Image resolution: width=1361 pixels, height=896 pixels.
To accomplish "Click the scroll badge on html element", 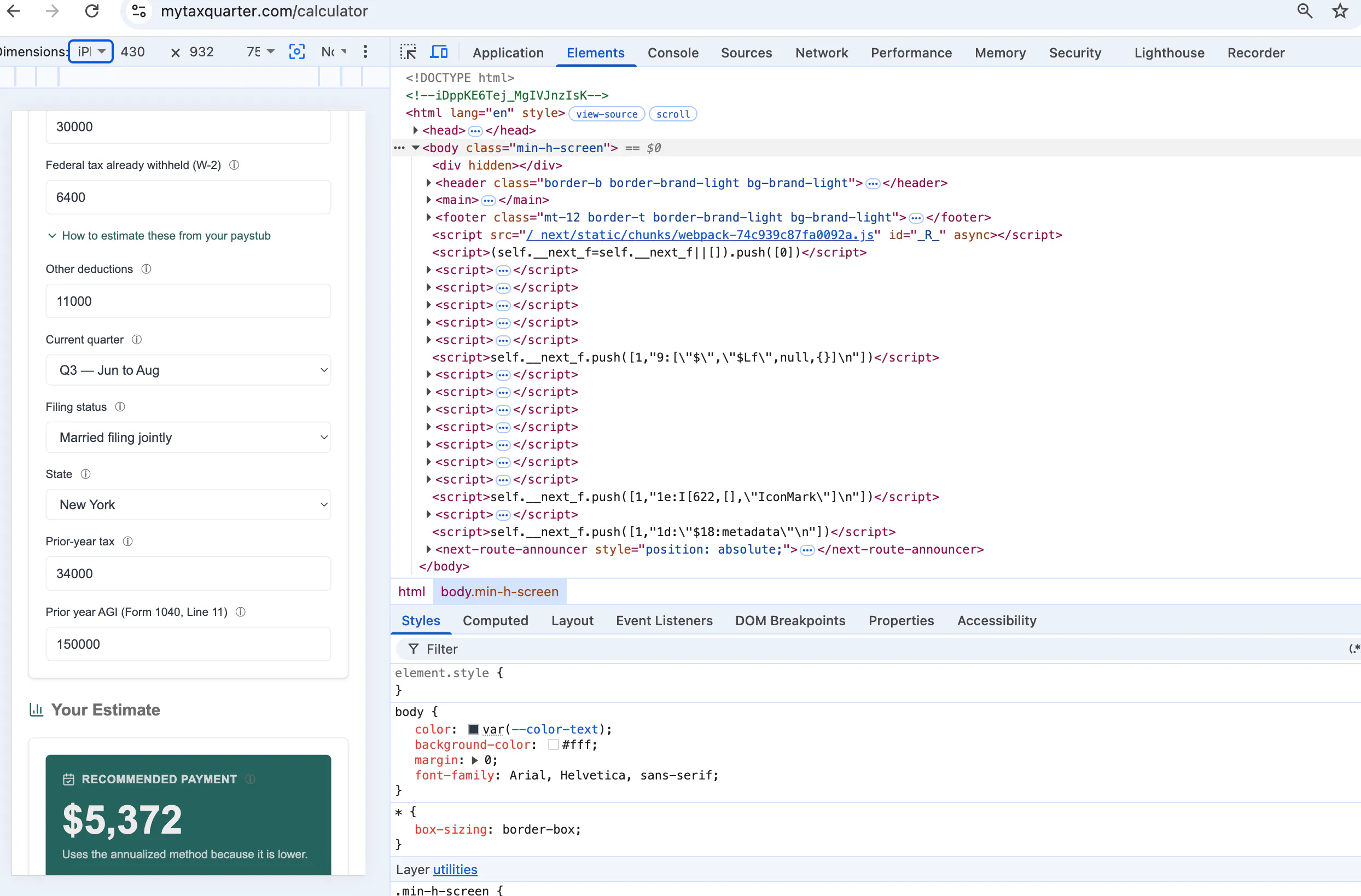I will (673, 114).
